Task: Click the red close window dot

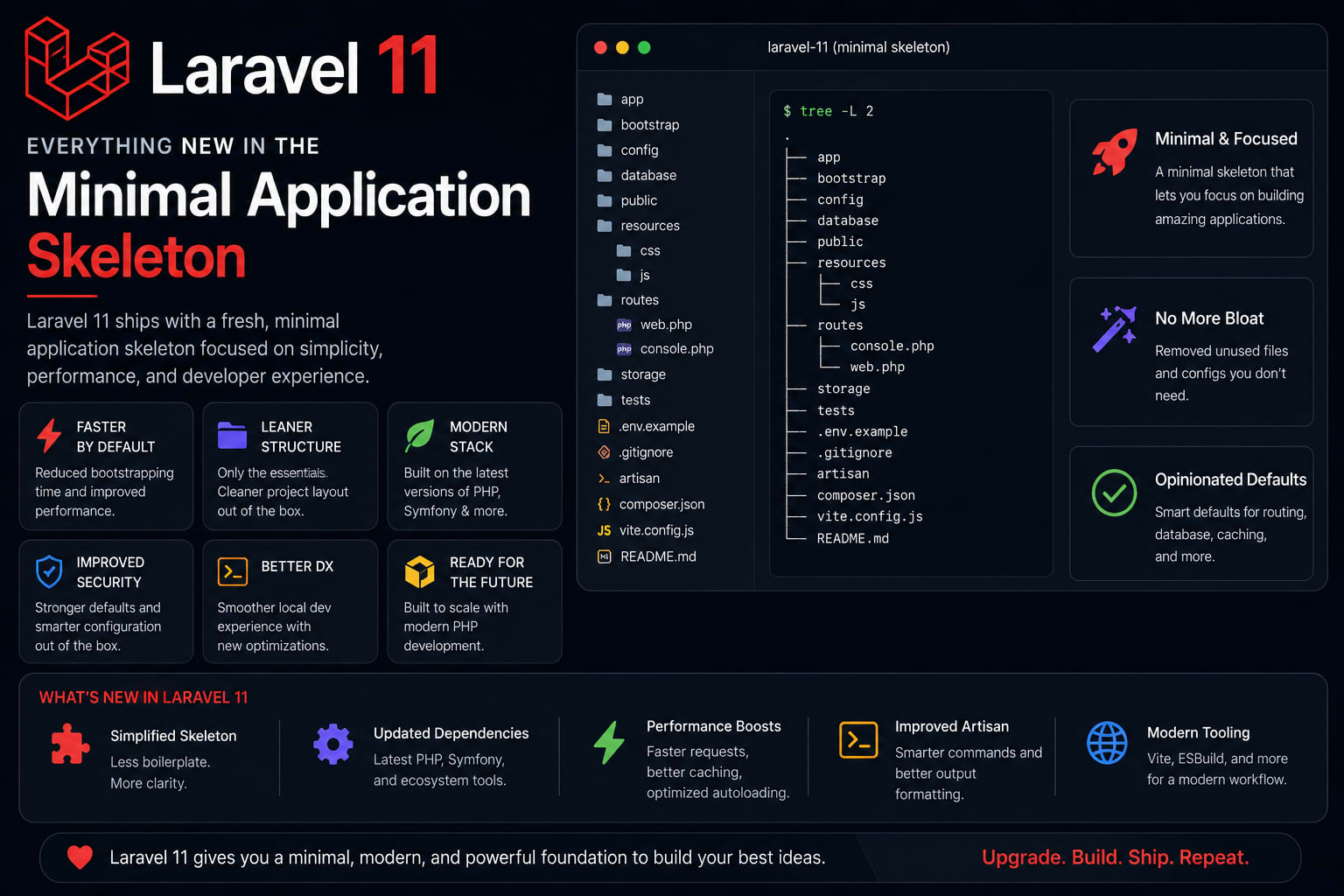Action: [x=600, y=48]
